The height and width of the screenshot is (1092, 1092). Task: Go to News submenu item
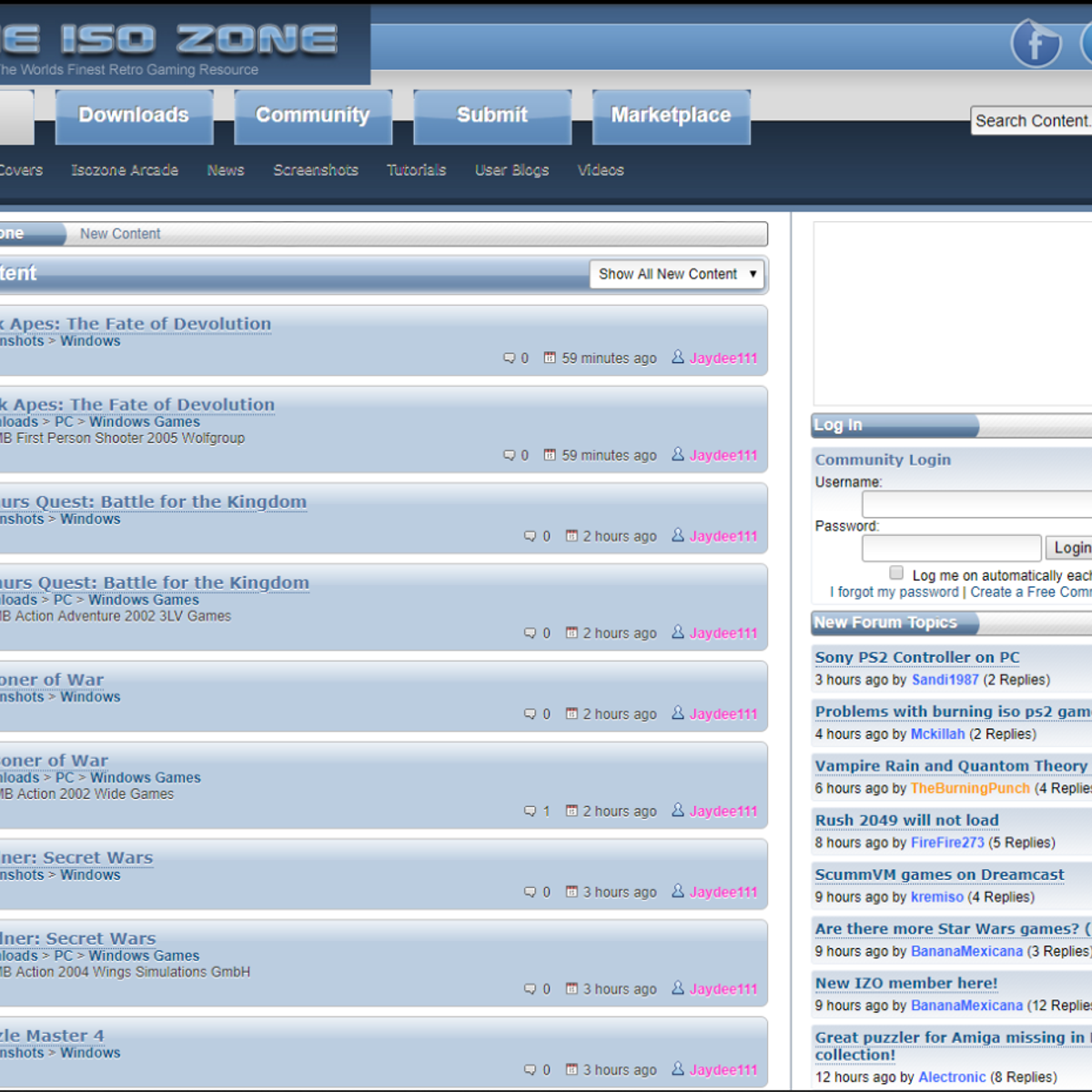226,170
